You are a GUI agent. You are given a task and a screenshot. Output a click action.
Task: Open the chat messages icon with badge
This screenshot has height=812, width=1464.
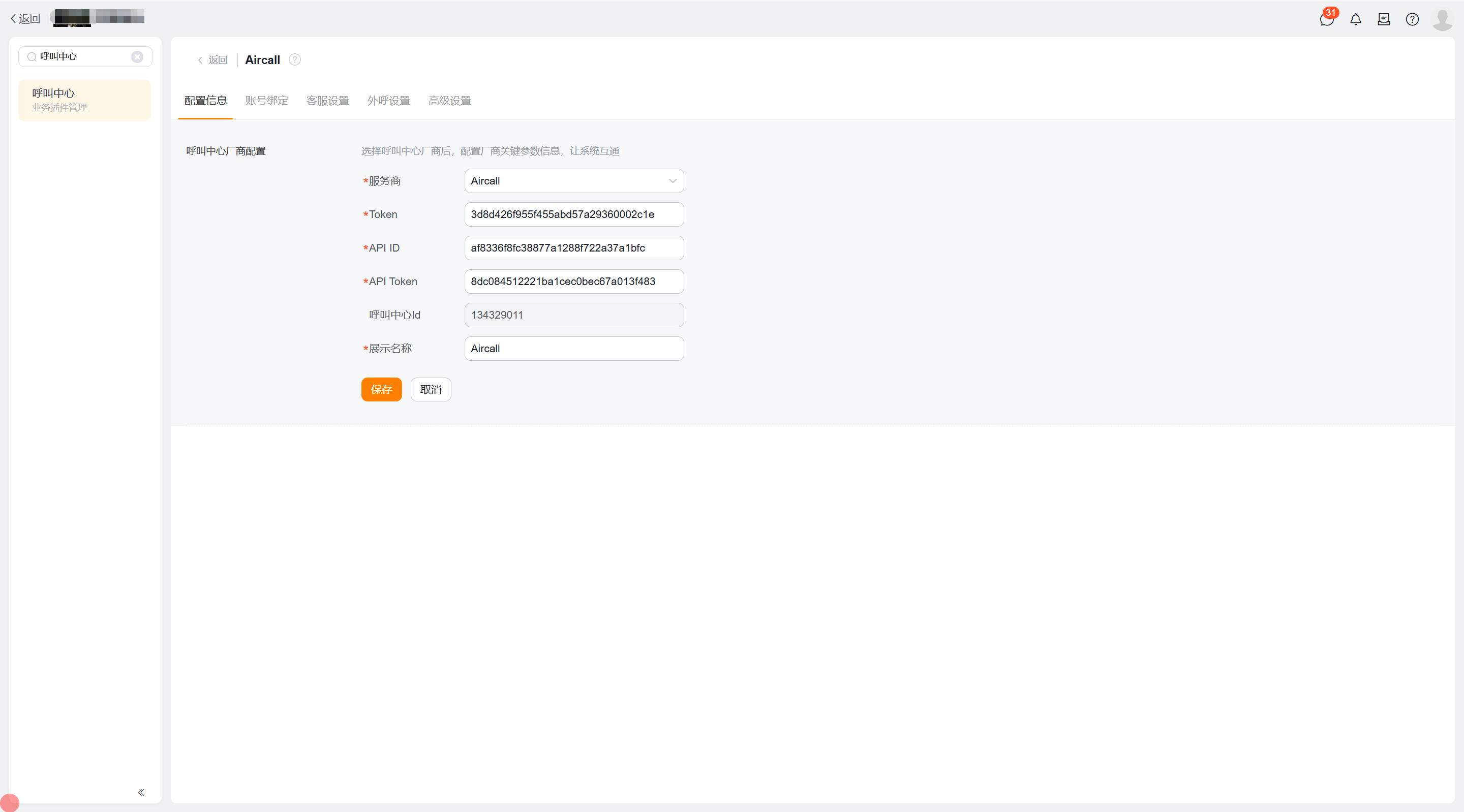pos(1326,20)
